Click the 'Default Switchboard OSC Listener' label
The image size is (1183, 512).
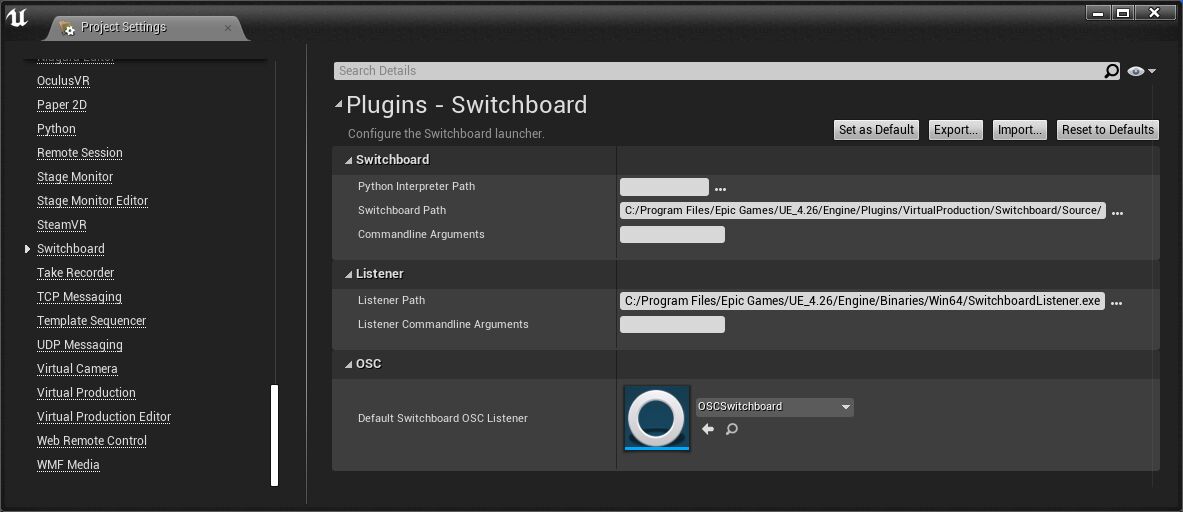pyautogui.click(x=443, y=418)
